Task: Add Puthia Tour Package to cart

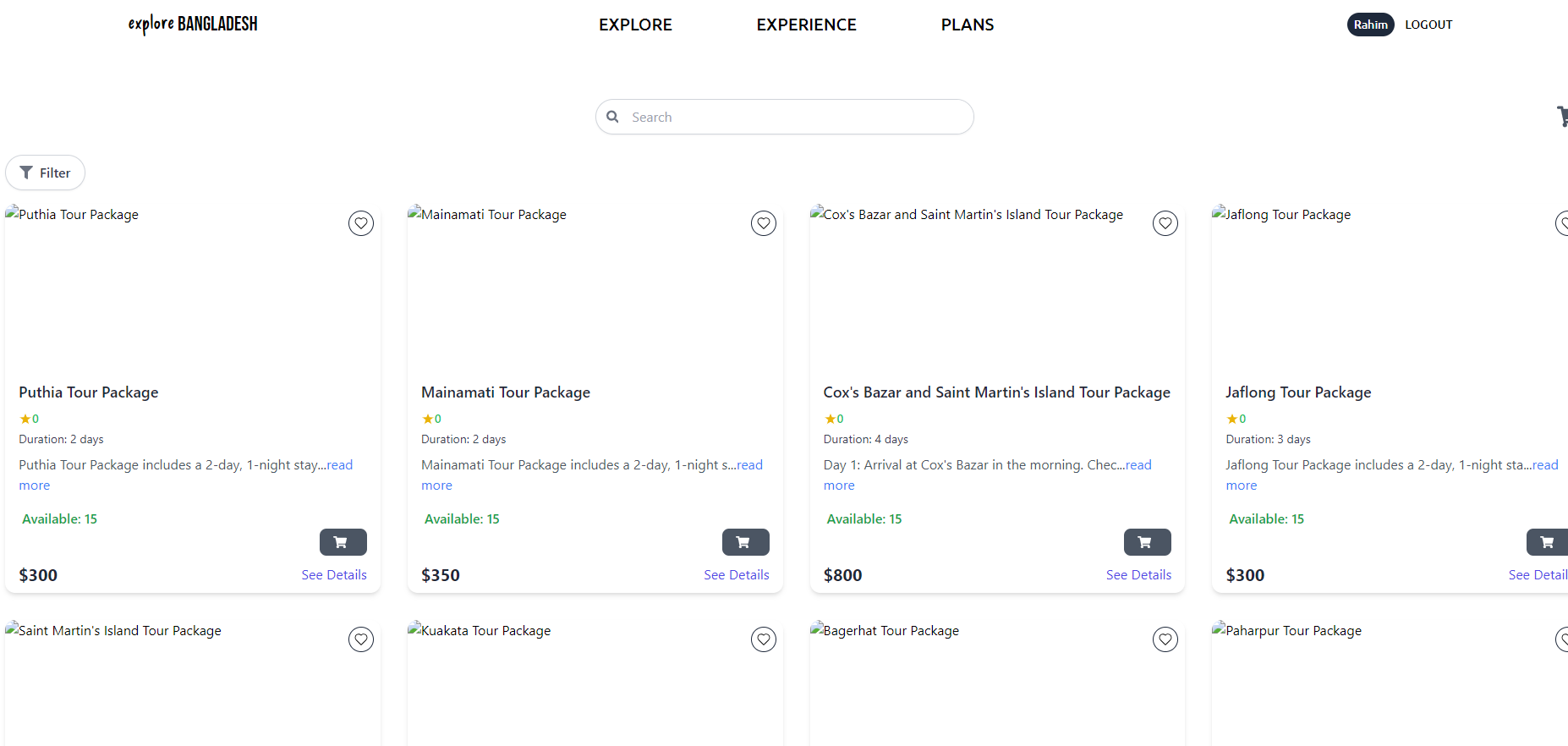Action: (343, 541)
